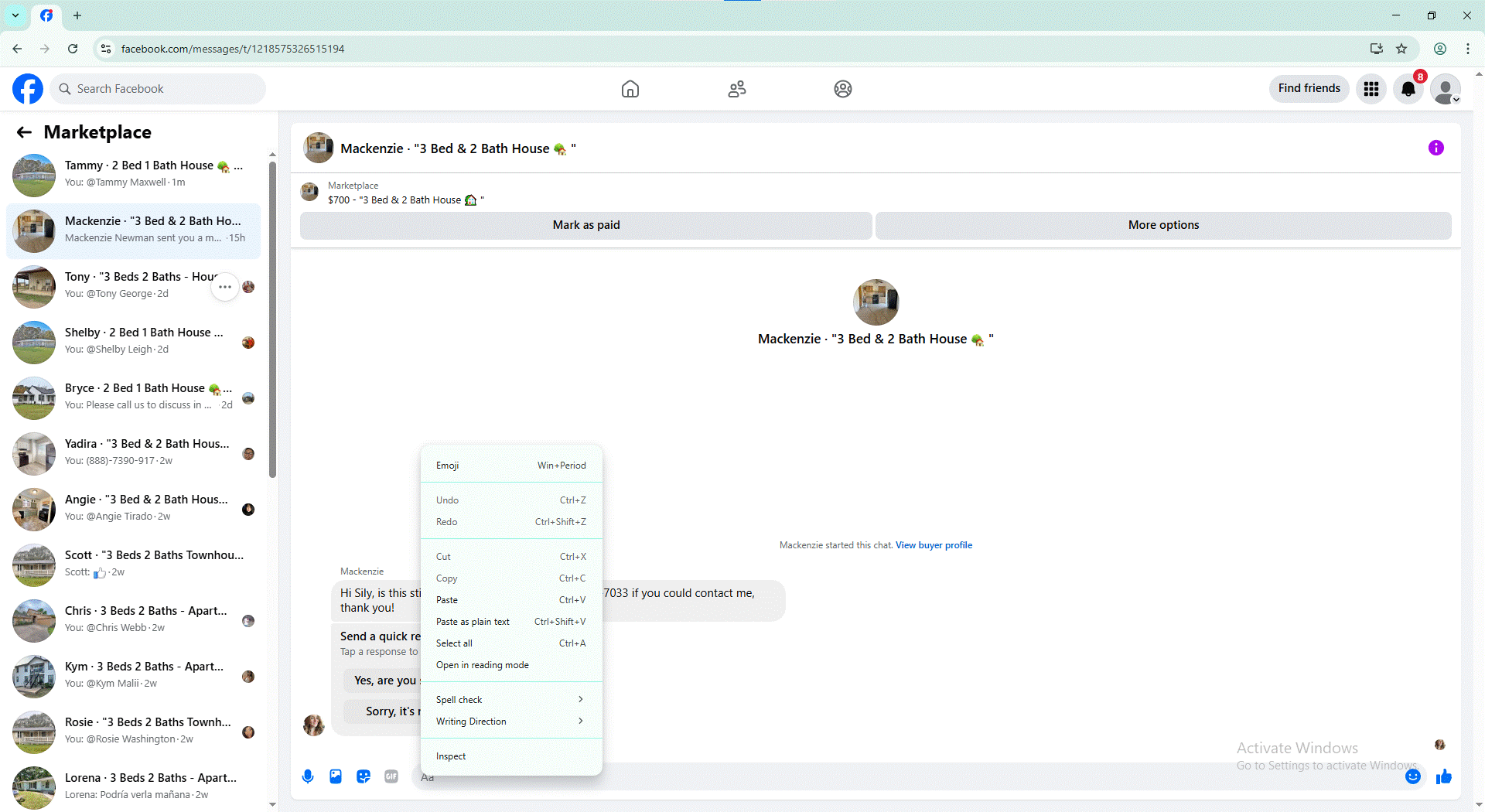Viewport: 1485px width, 812px height.
Task: Click the Find friends button
Action: point(1309,88)
